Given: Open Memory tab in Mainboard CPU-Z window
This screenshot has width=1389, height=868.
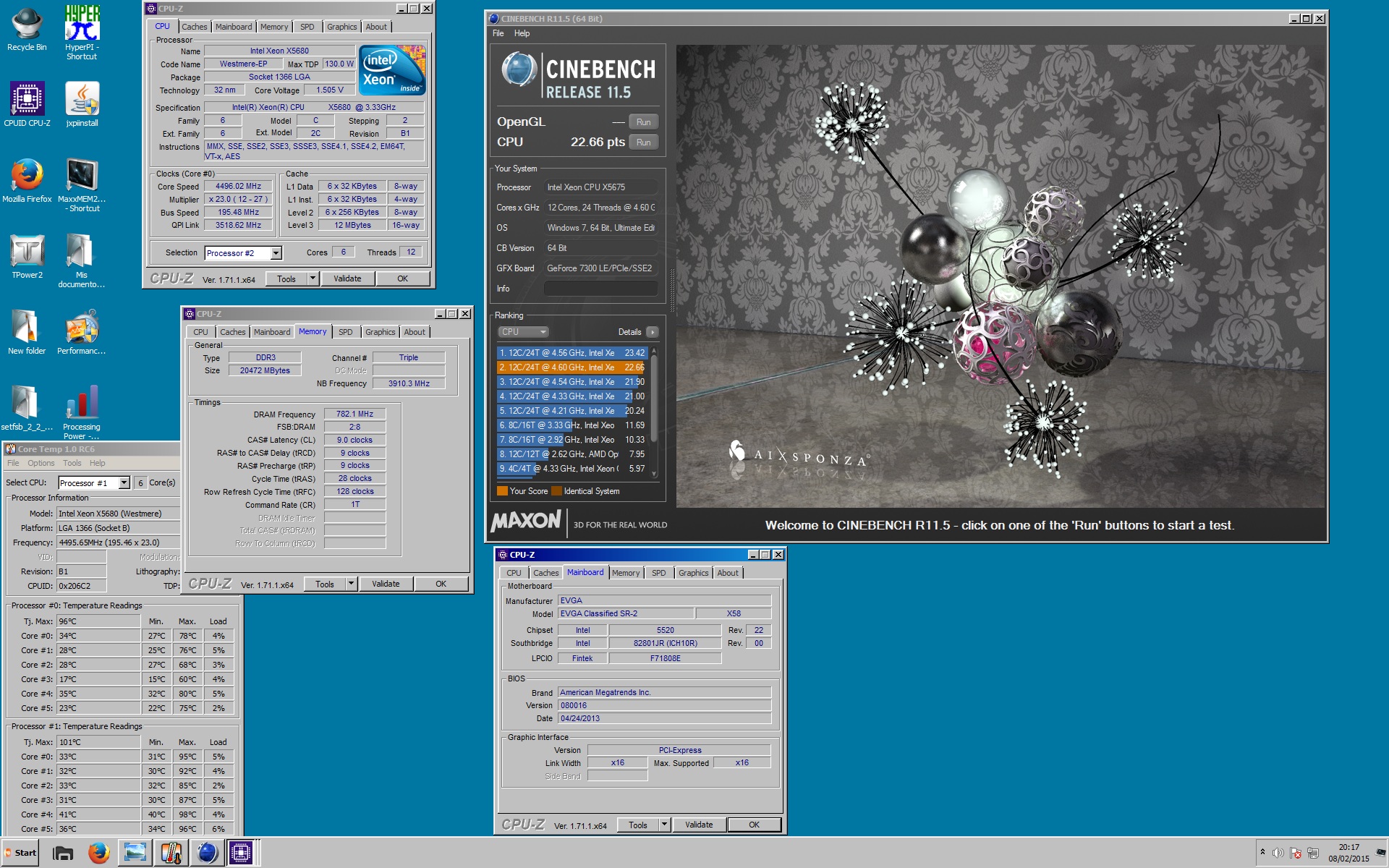Looking at the screenshot, I should (626, 573).
